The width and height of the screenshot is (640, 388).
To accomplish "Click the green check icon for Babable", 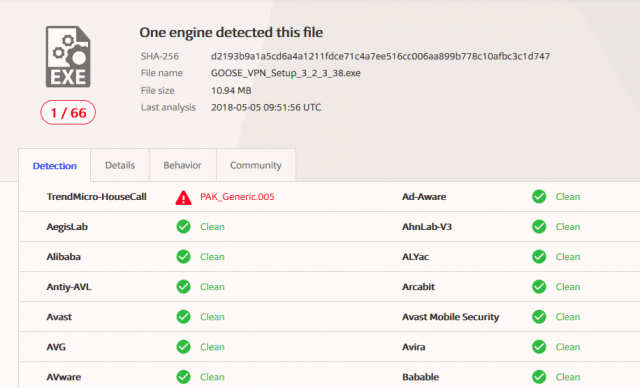I will (x=539, y=377).
